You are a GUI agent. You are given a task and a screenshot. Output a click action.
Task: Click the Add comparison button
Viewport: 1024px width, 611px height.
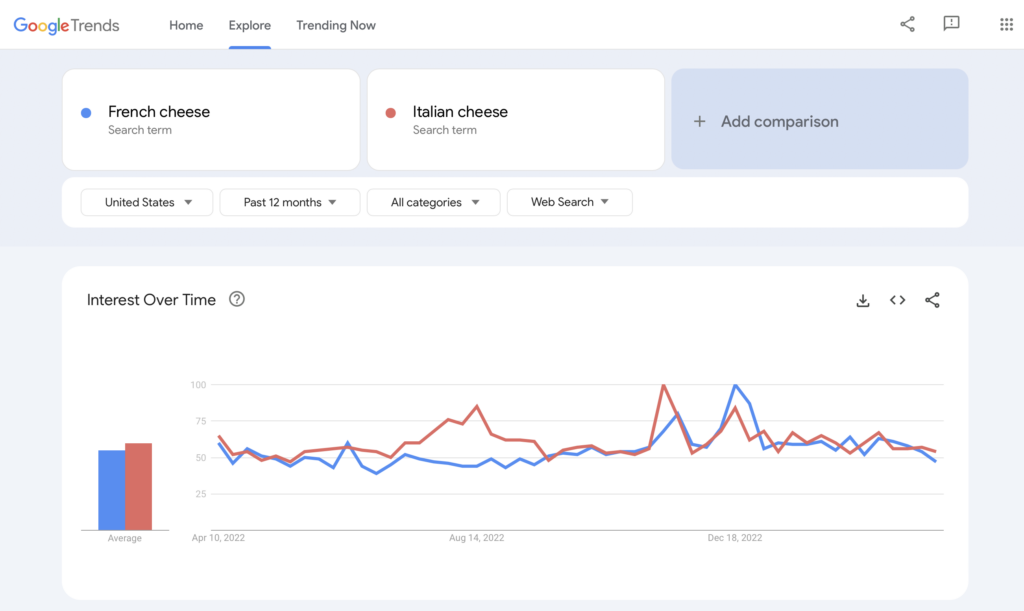pyautogui.click(x=819, y=120)
